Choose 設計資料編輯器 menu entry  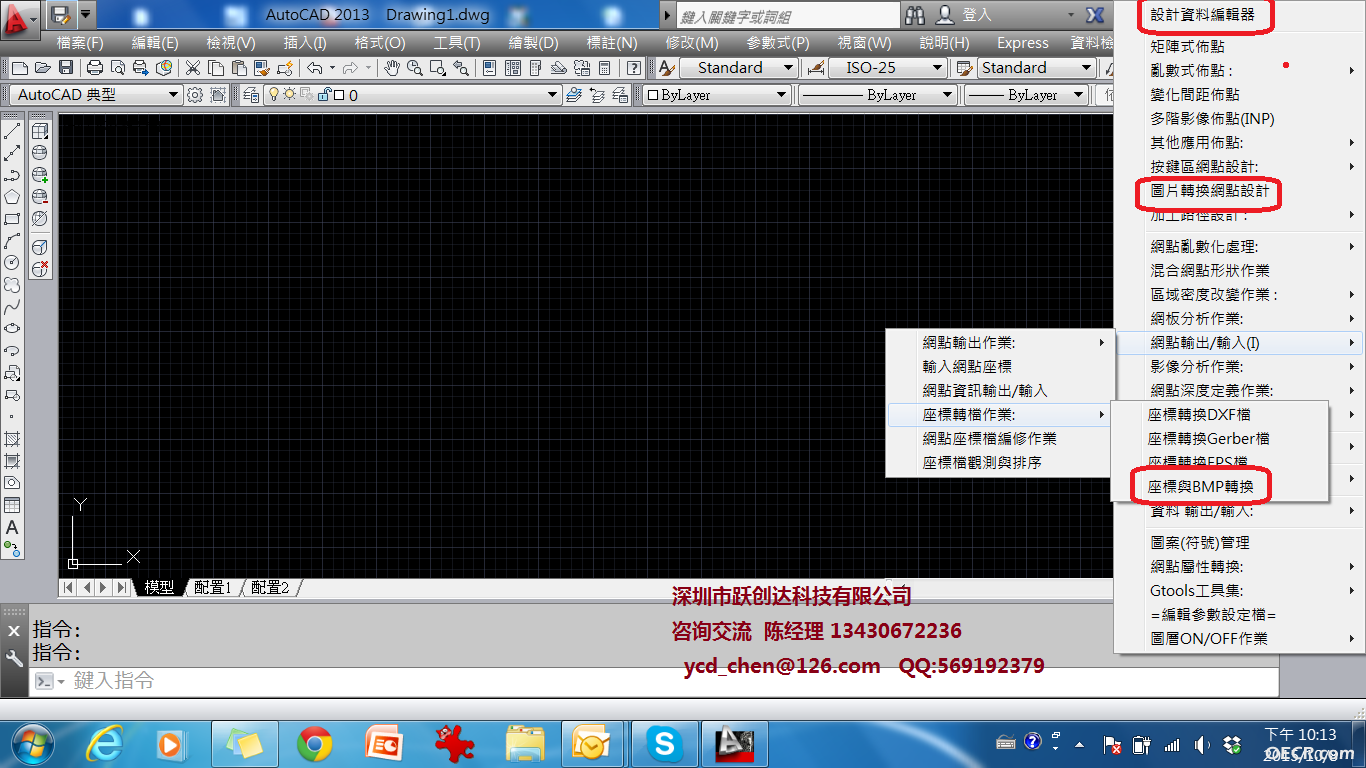coord(1202,15)
